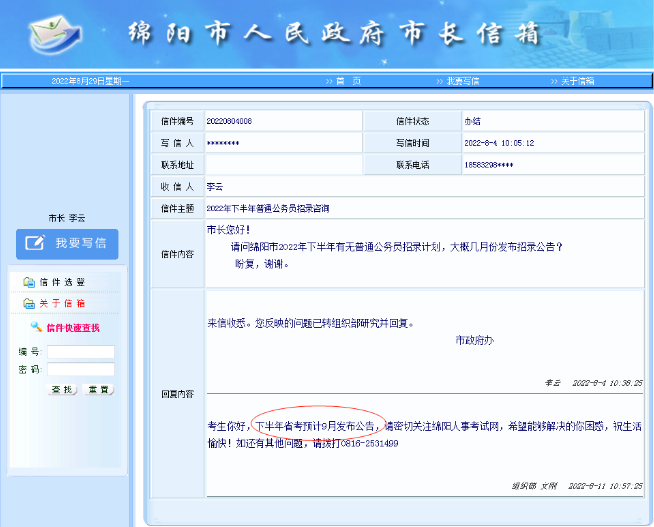
Task: Click the letter number 20220804008
Action: click(x=229, y=120)
